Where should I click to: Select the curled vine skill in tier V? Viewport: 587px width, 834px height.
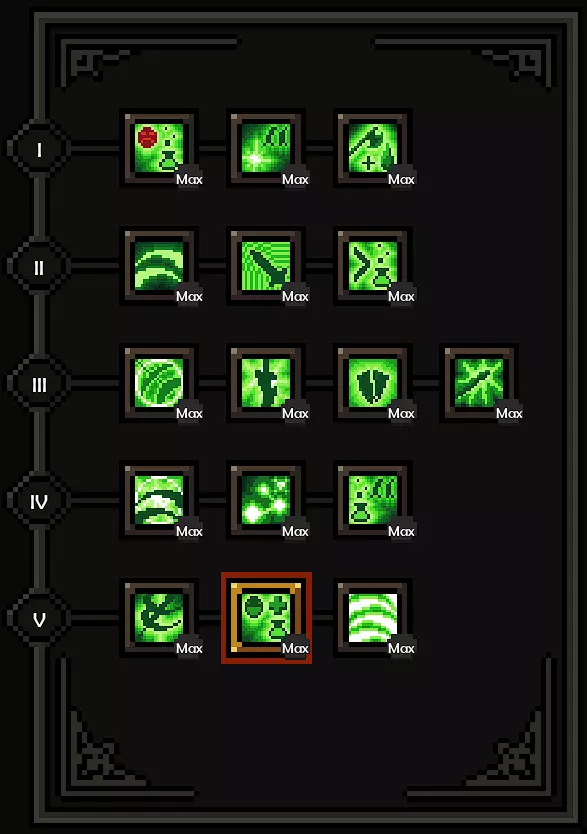click(x=159, y=618)
